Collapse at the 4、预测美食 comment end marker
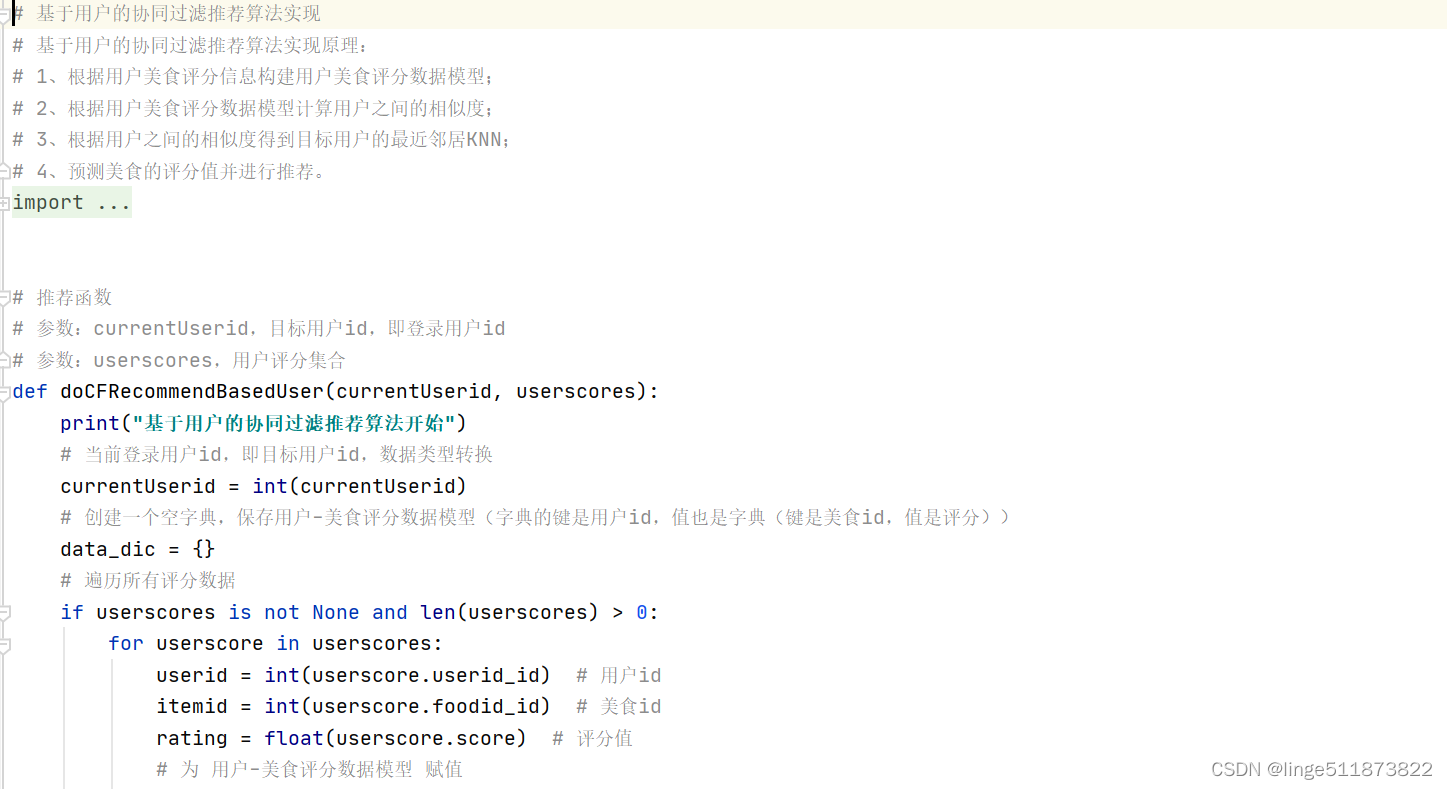The width and height of the screenshot is (1447, 789). (x=5, y=172)
